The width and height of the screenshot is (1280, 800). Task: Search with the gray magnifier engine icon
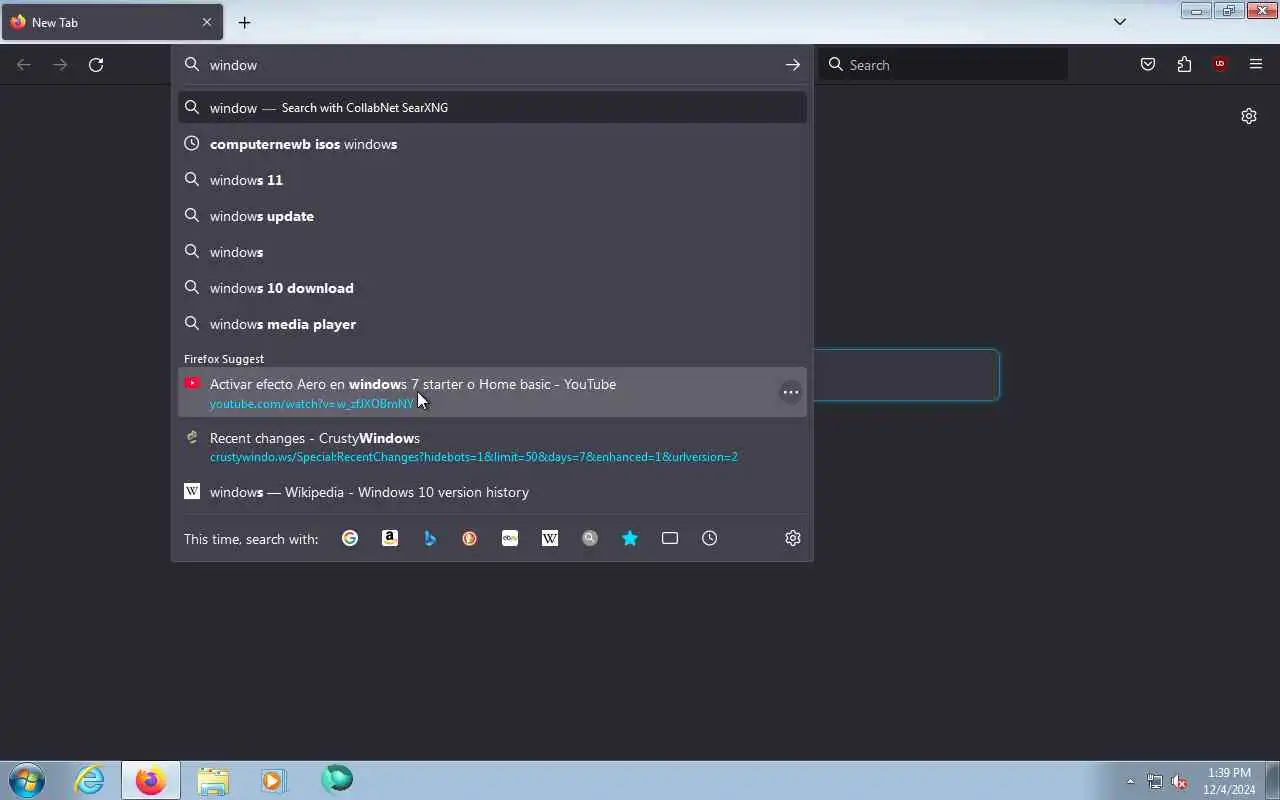[590, 538]
